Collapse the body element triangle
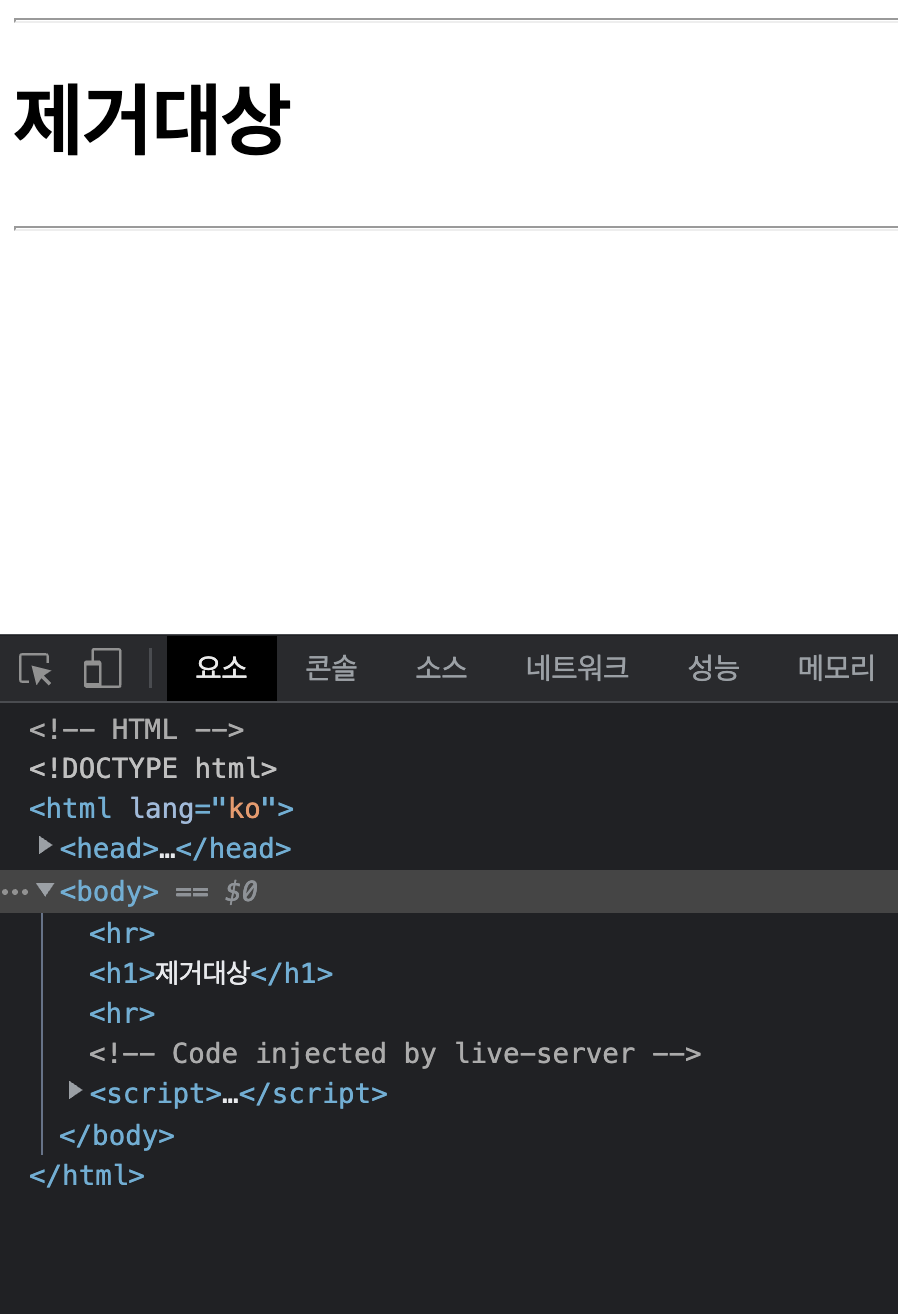The width and height of the screenshot is (898, 1314). 45,889
